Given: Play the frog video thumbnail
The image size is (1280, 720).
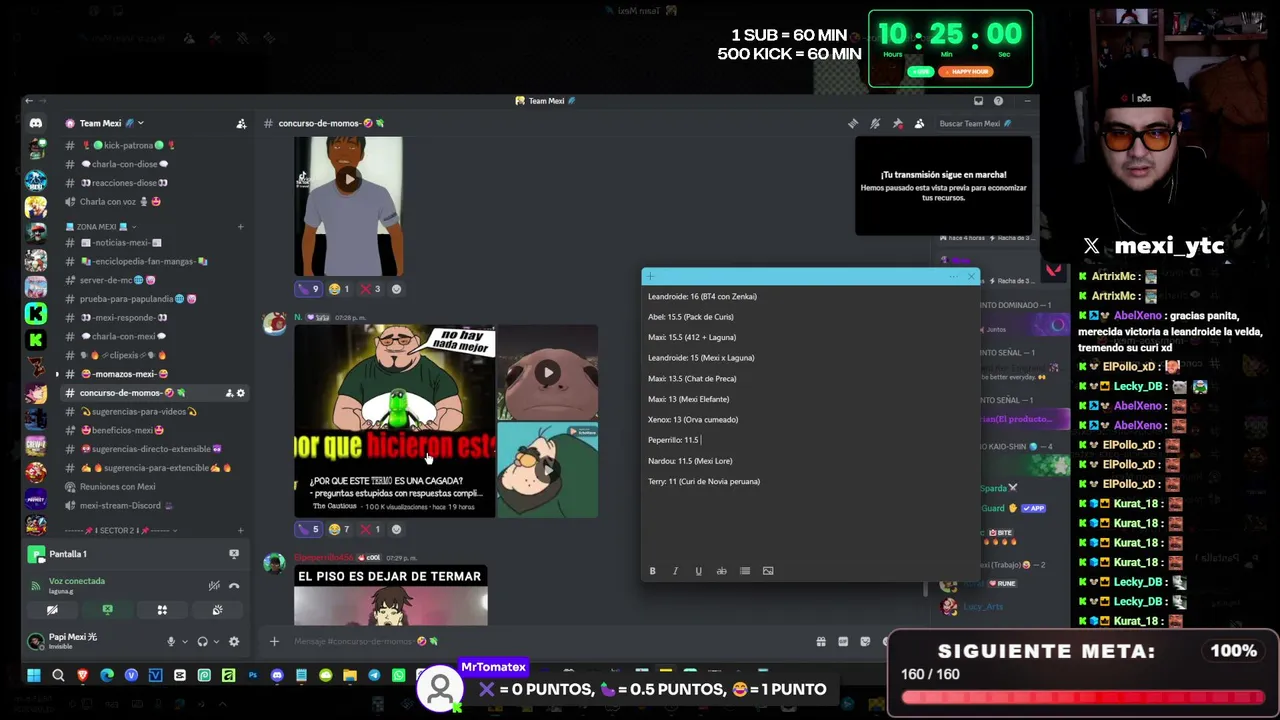Looking at the screenshot, I should (548, 373).
